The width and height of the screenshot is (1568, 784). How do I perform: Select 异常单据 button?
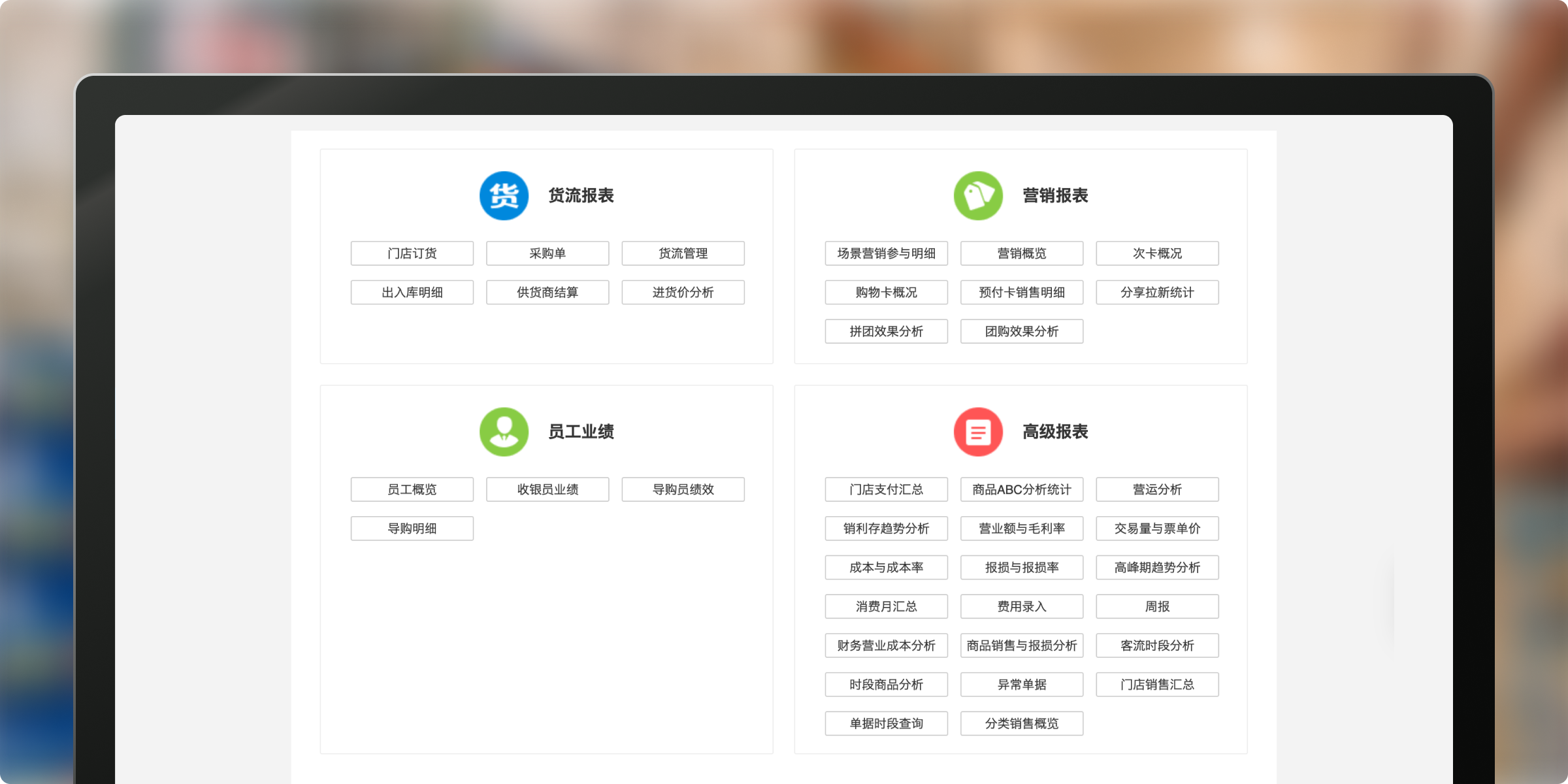coord(1022,685)
